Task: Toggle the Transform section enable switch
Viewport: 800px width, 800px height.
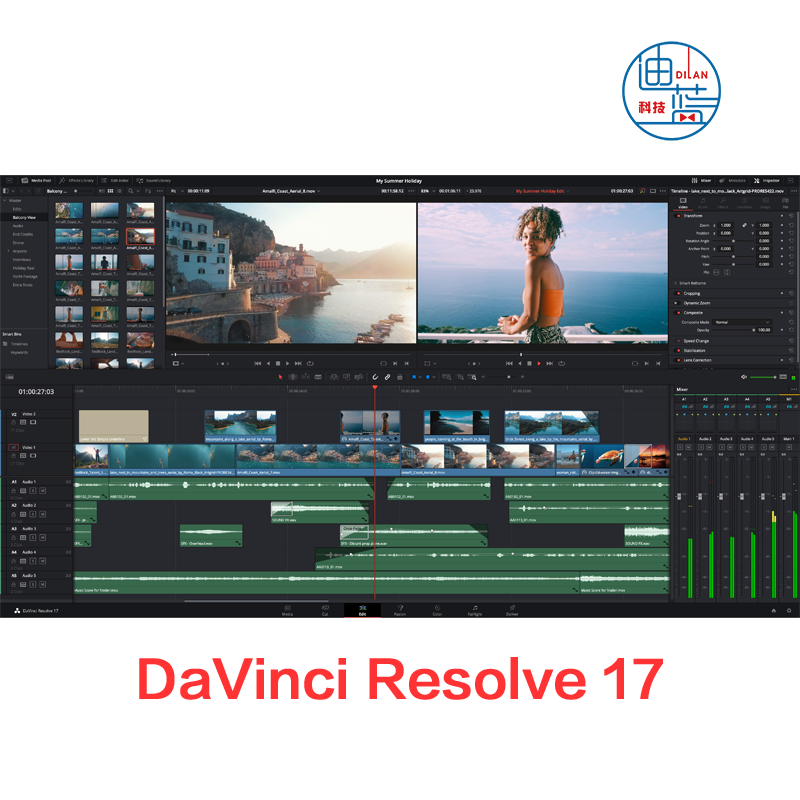Action: (678, 216)
